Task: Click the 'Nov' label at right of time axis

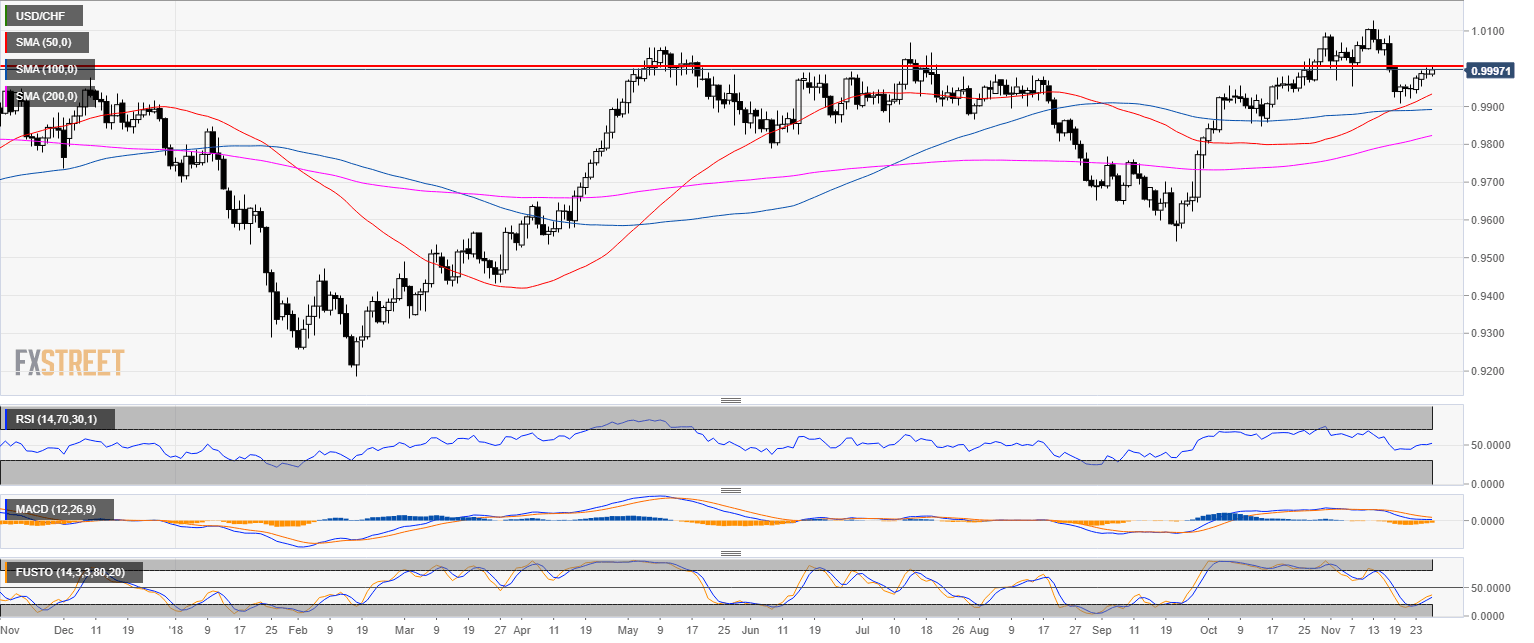Action: click(1329, 631)
